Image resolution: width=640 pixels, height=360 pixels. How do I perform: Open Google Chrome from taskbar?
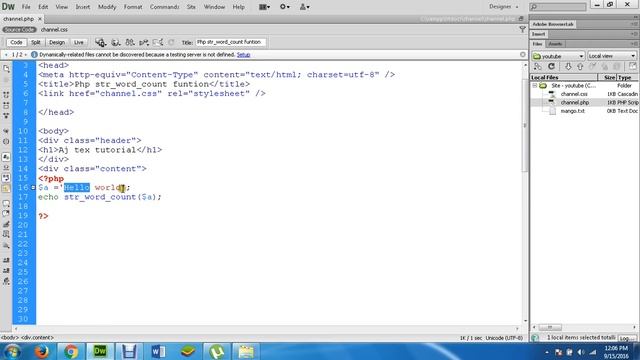[71, 351]
